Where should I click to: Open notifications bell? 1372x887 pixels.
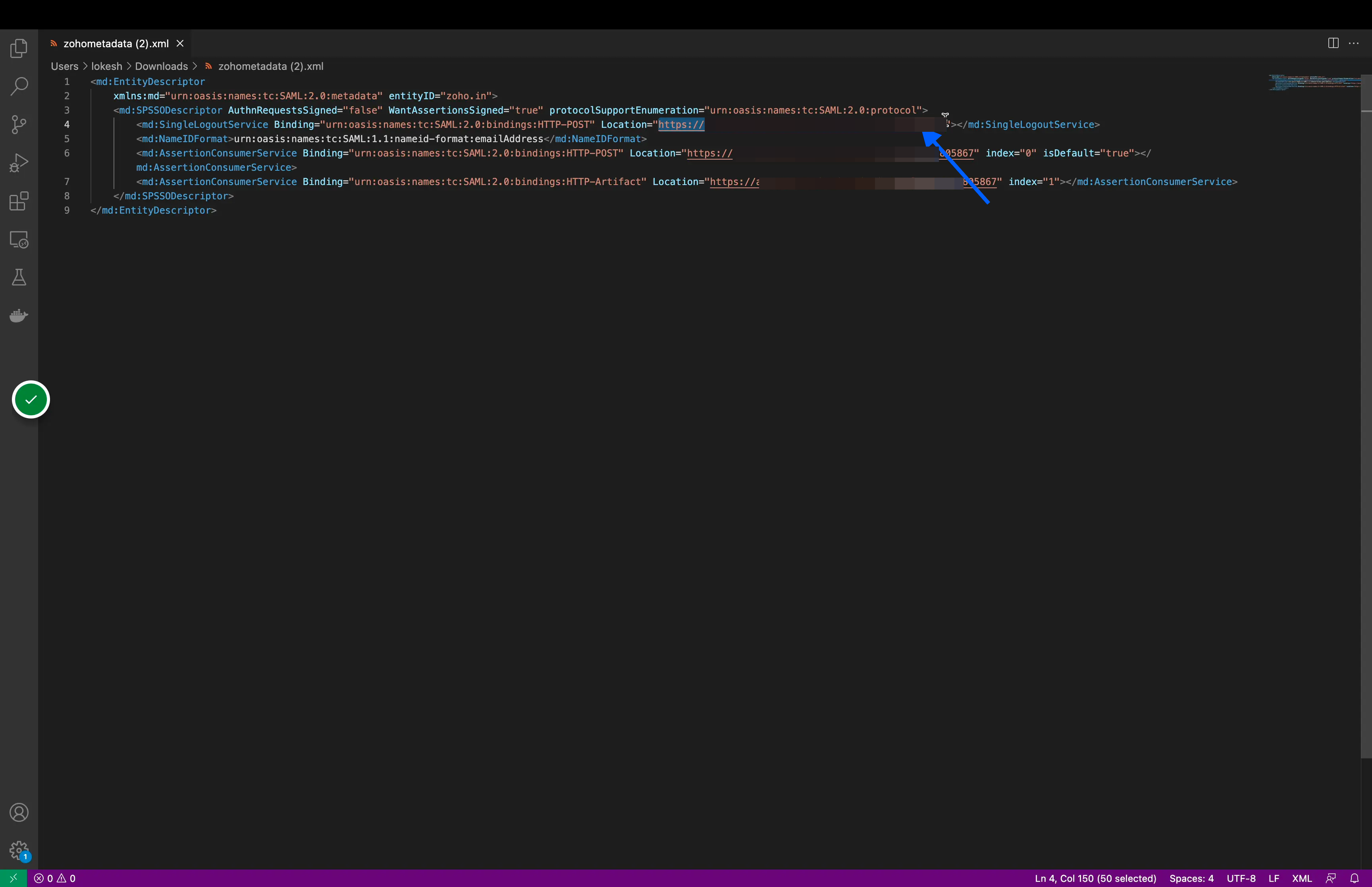(1355, 878)
